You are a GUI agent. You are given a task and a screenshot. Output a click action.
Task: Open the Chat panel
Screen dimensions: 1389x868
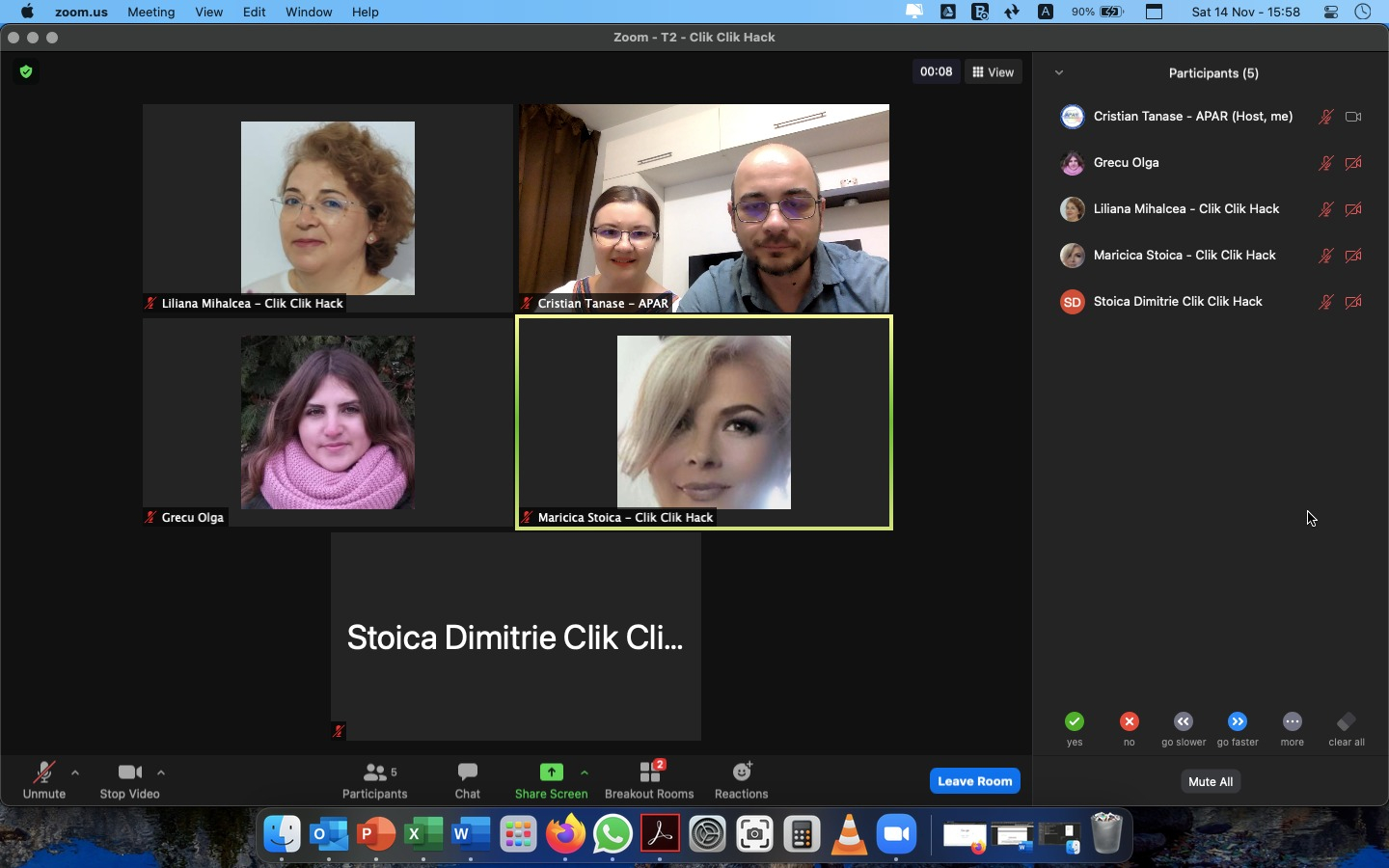(468, 780)
